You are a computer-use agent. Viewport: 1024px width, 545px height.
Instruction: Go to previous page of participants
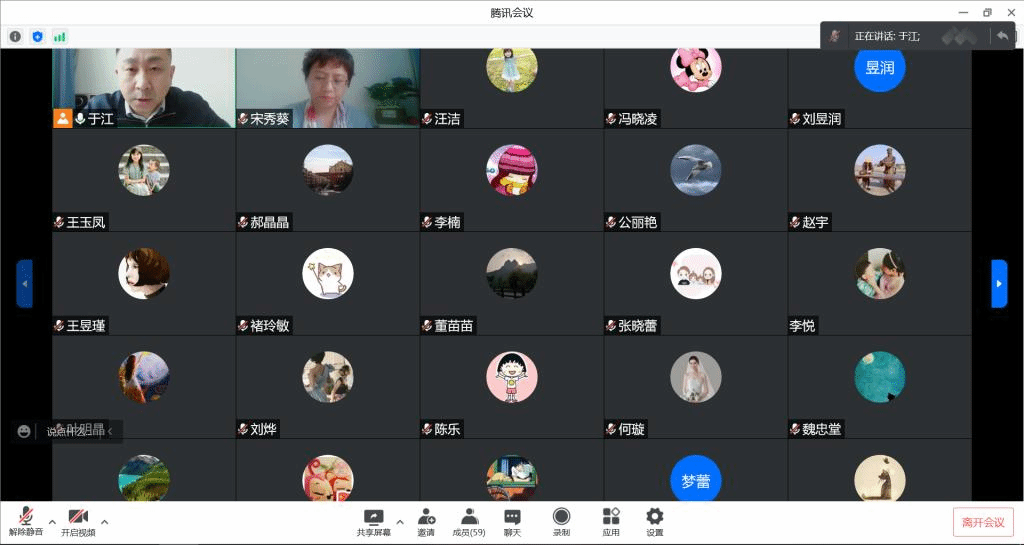coord(25,284)
